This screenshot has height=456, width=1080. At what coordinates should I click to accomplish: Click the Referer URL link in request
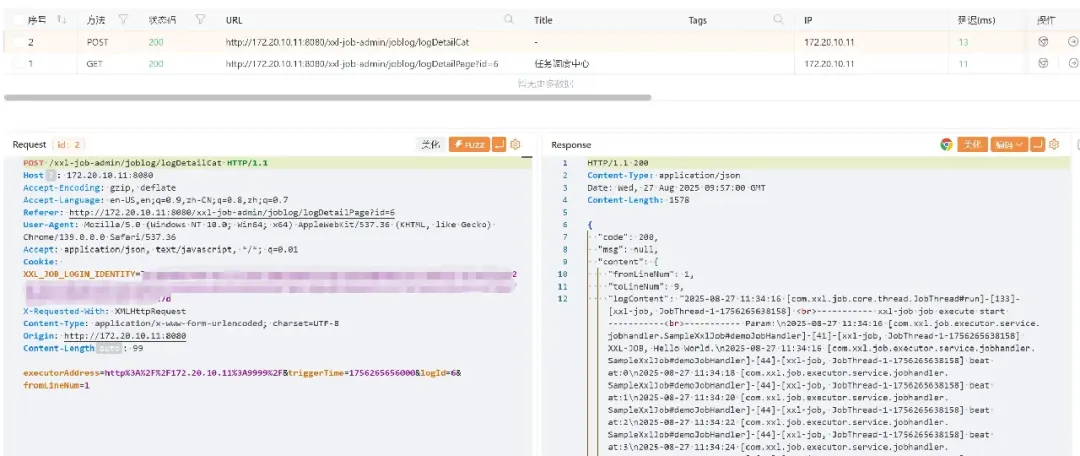tap(231, 213)
